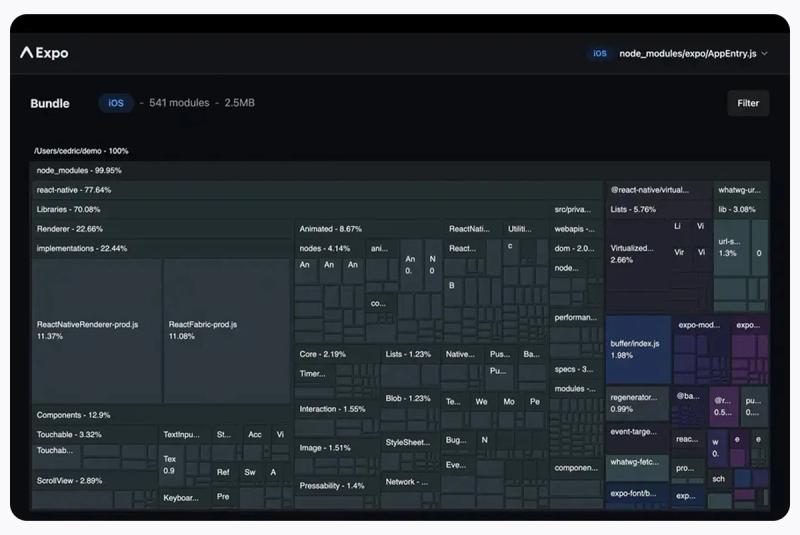800x535 pixels.
Task: Select the dom - 2.0... block
Action: click(576, 248)
